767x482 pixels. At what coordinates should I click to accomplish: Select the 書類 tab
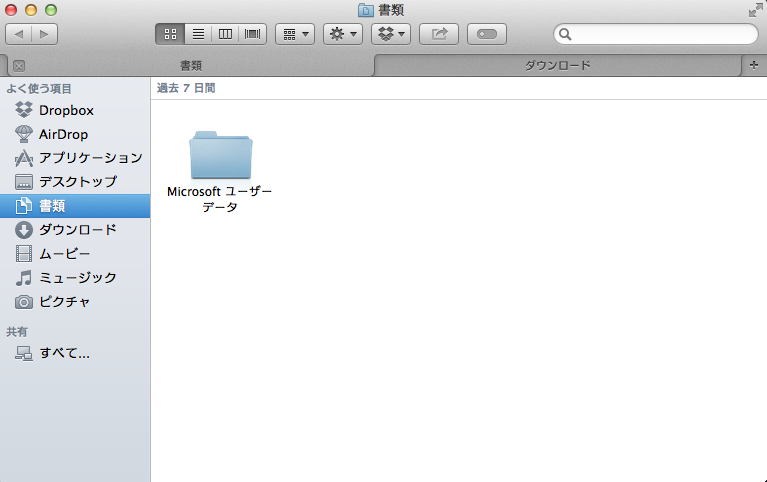191,66
